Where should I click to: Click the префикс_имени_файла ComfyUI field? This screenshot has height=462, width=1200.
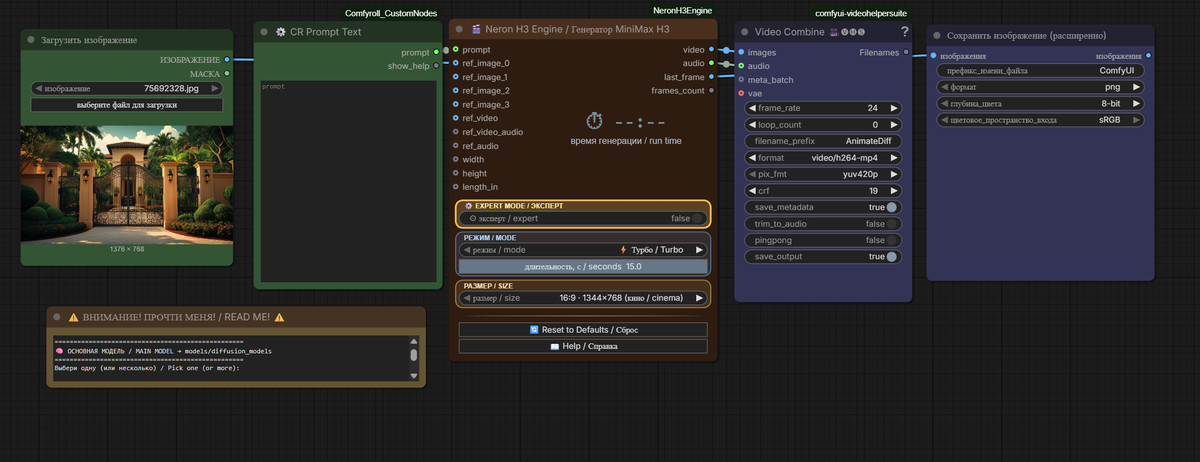(x=1041, y=71)
